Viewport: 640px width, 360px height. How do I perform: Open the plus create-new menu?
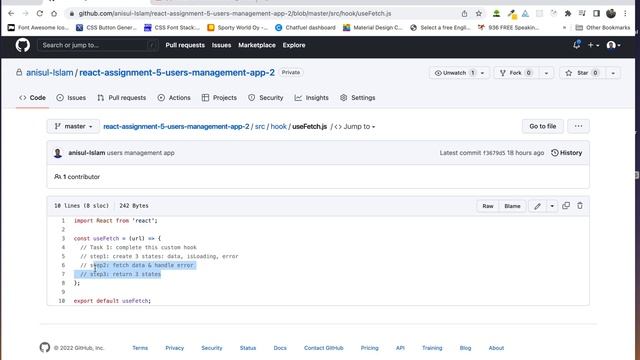(x=593, y=45)
